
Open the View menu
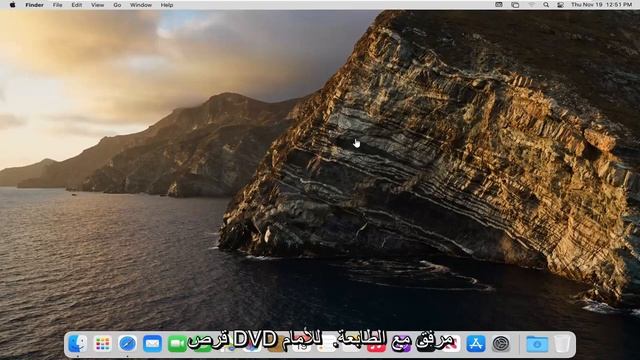[x=98, y=5]
